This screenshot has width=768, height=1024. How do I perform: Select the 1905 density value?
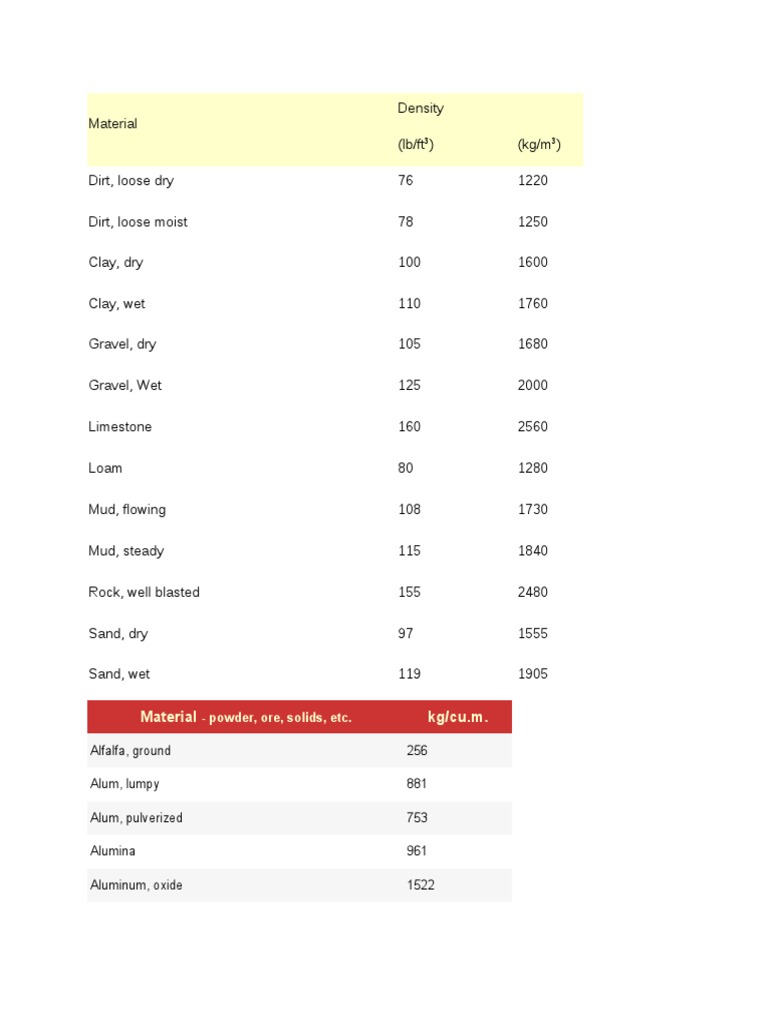click(532, 674)
